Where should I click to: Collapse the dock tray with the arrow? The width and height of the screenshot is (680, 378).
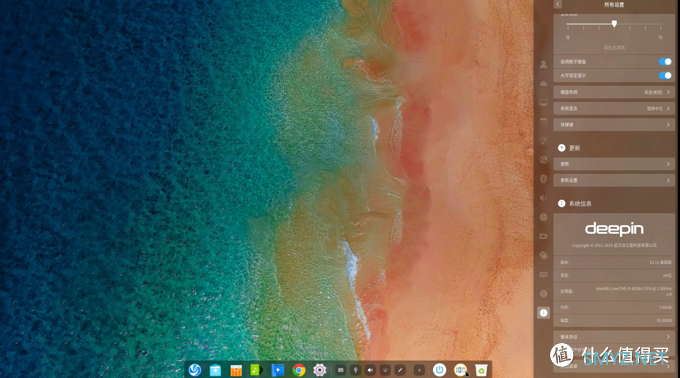tap(419, 370)
